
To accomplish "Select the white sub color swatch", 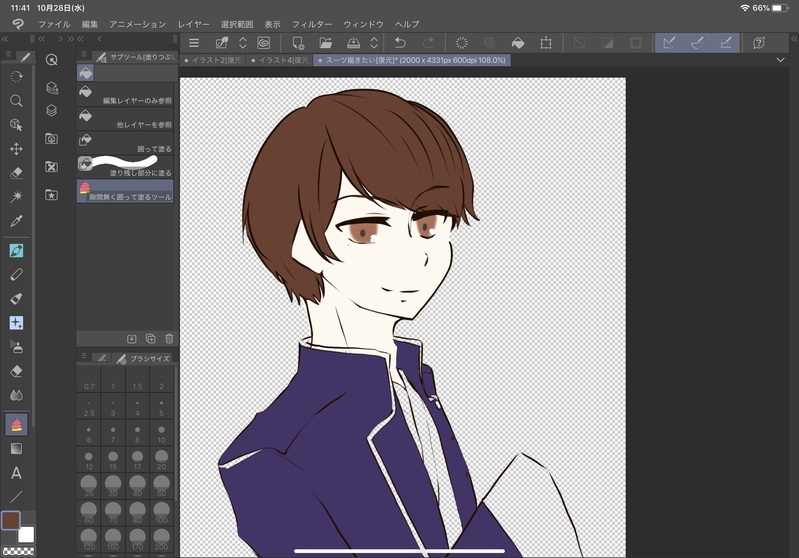I will point(26,535).
